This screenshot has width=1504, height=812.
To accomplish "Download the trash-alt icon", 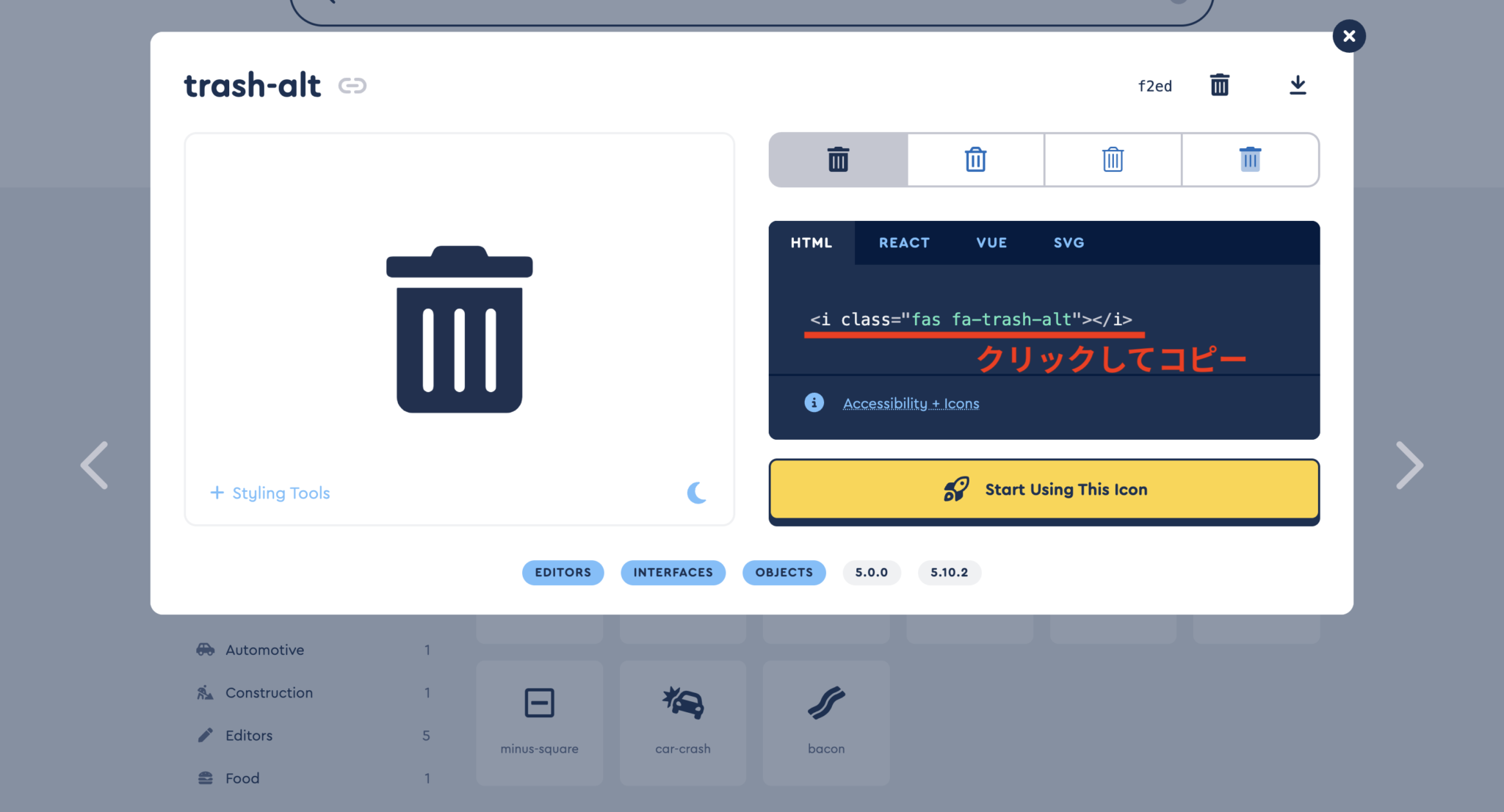I will (1297, 85).
